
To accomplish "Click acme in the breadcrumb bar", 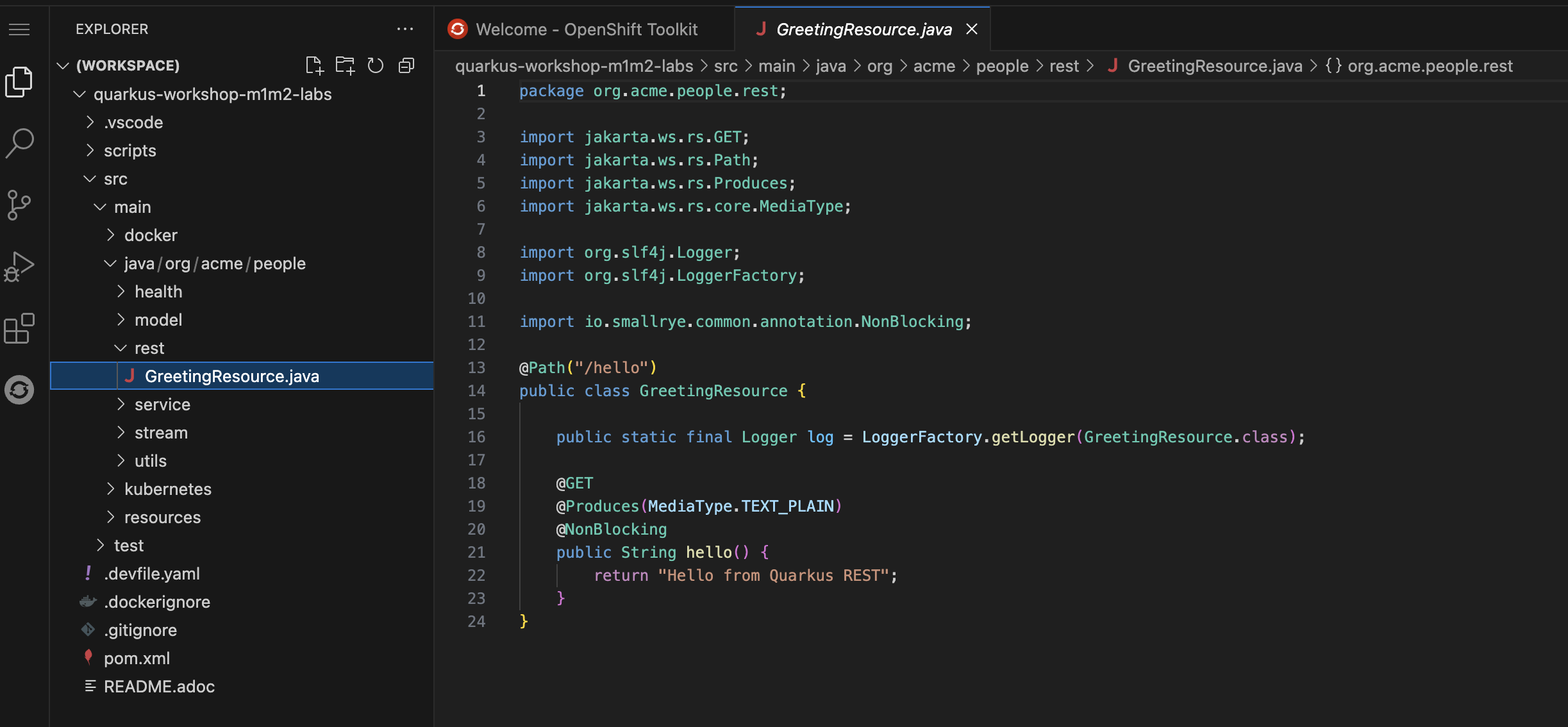I will pyautogui.click(x=934, y=65).
